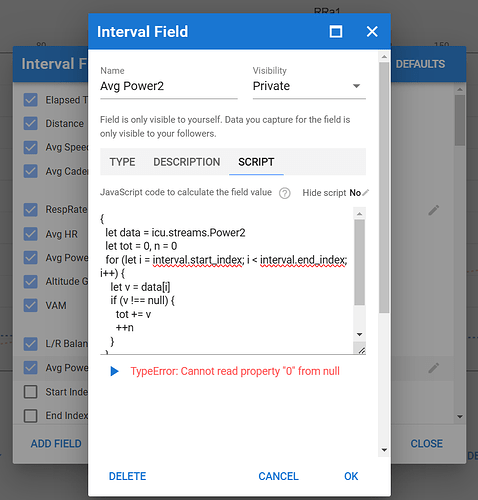
Task: Confirm with the OK button
Action: pos(351,476)
